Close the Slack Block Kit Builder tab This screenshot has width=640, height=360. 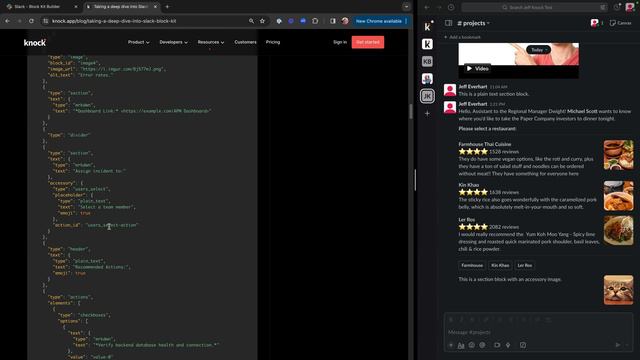pyautogui.click(x=76, y=7)
